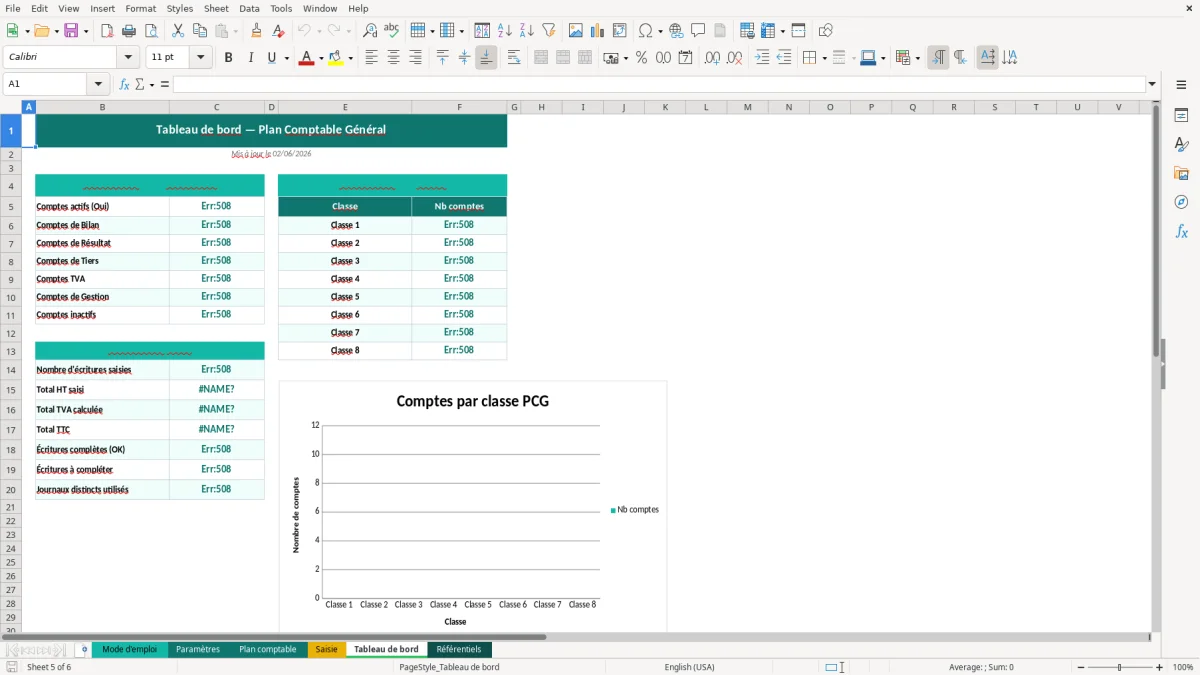
Task: Click the Insert Hyperlink icon
Action: tap(676, 31)
